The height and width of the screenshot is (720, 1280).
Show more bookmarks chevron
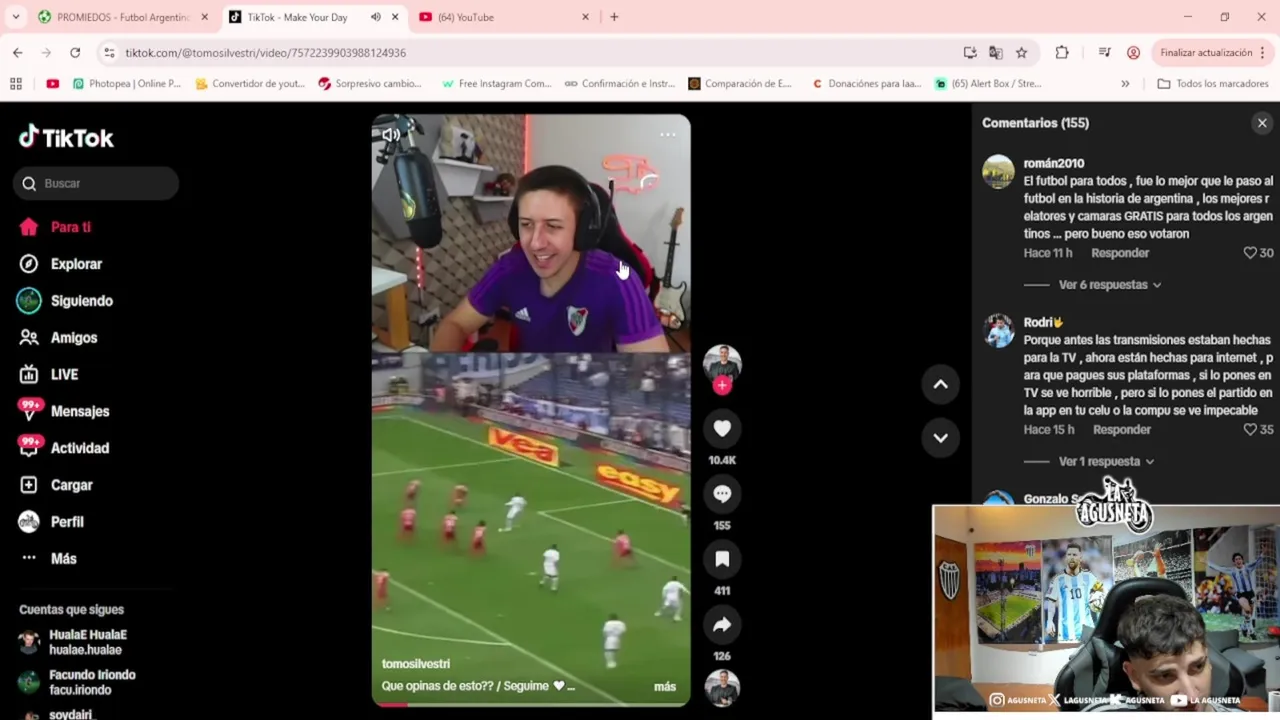[1125, 84]
